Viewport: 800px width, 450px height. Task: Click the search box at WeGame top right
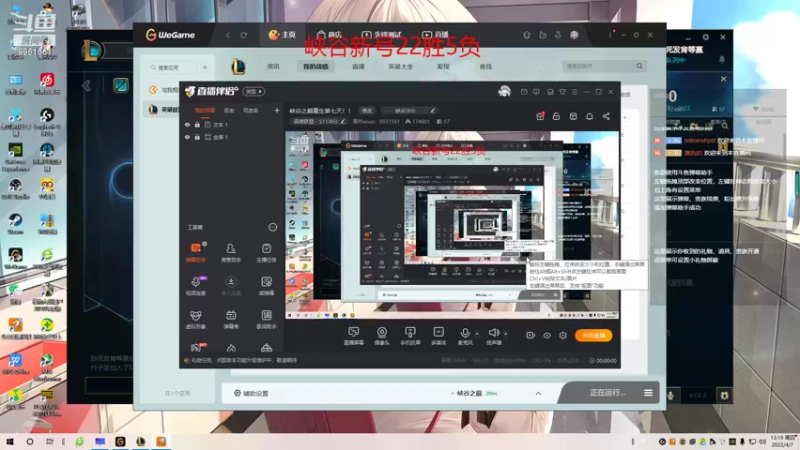click(x=605, y=66)
